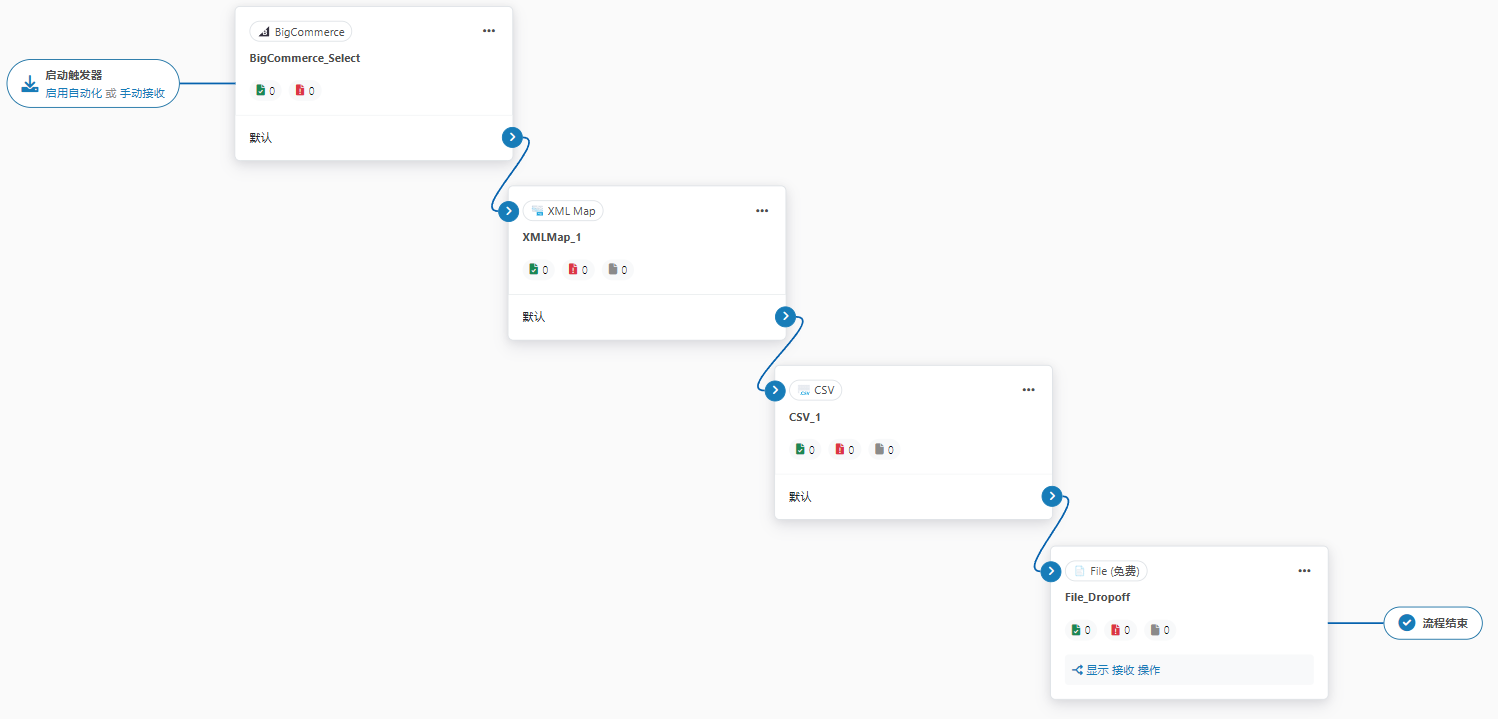Click the XML Map connector type badge
Image resolution: width=1498 pixels, height=719 pixels.
[x=563, y=211]
